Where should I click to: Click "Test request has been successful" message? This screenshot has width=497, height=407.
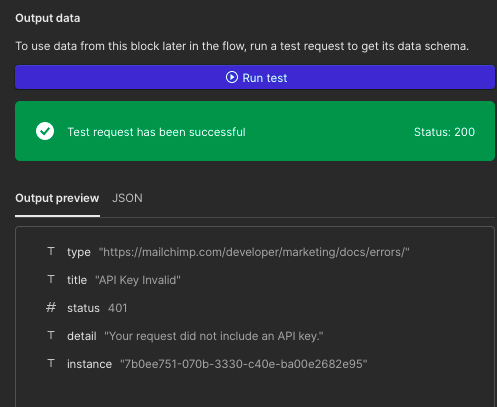[x=156, y=132]
